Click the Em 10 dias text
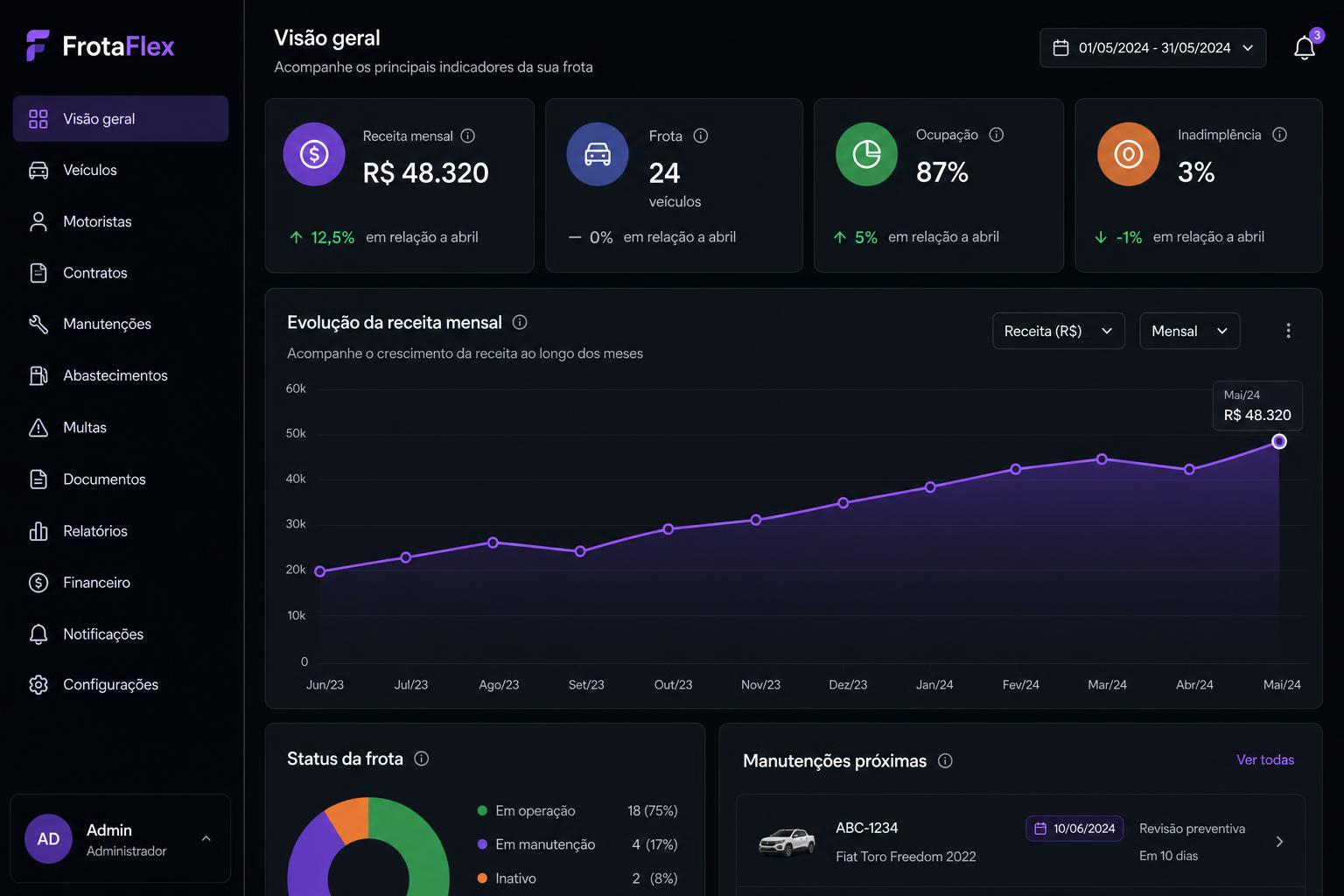The width and height of the screenshot is (1344, 896). 1169,856
